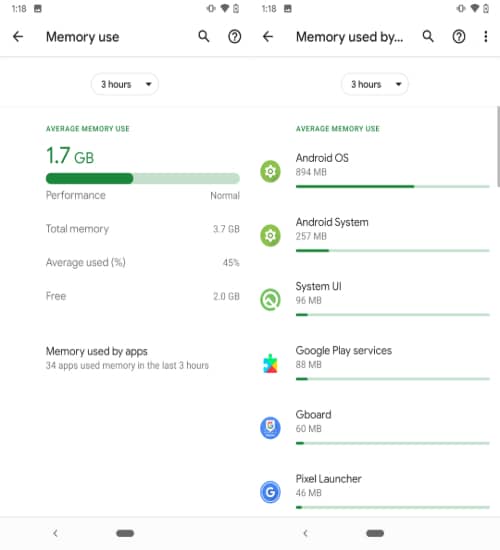
Task: Click the 46 MB value under Pixel Launcher
Action: [308, 493]
